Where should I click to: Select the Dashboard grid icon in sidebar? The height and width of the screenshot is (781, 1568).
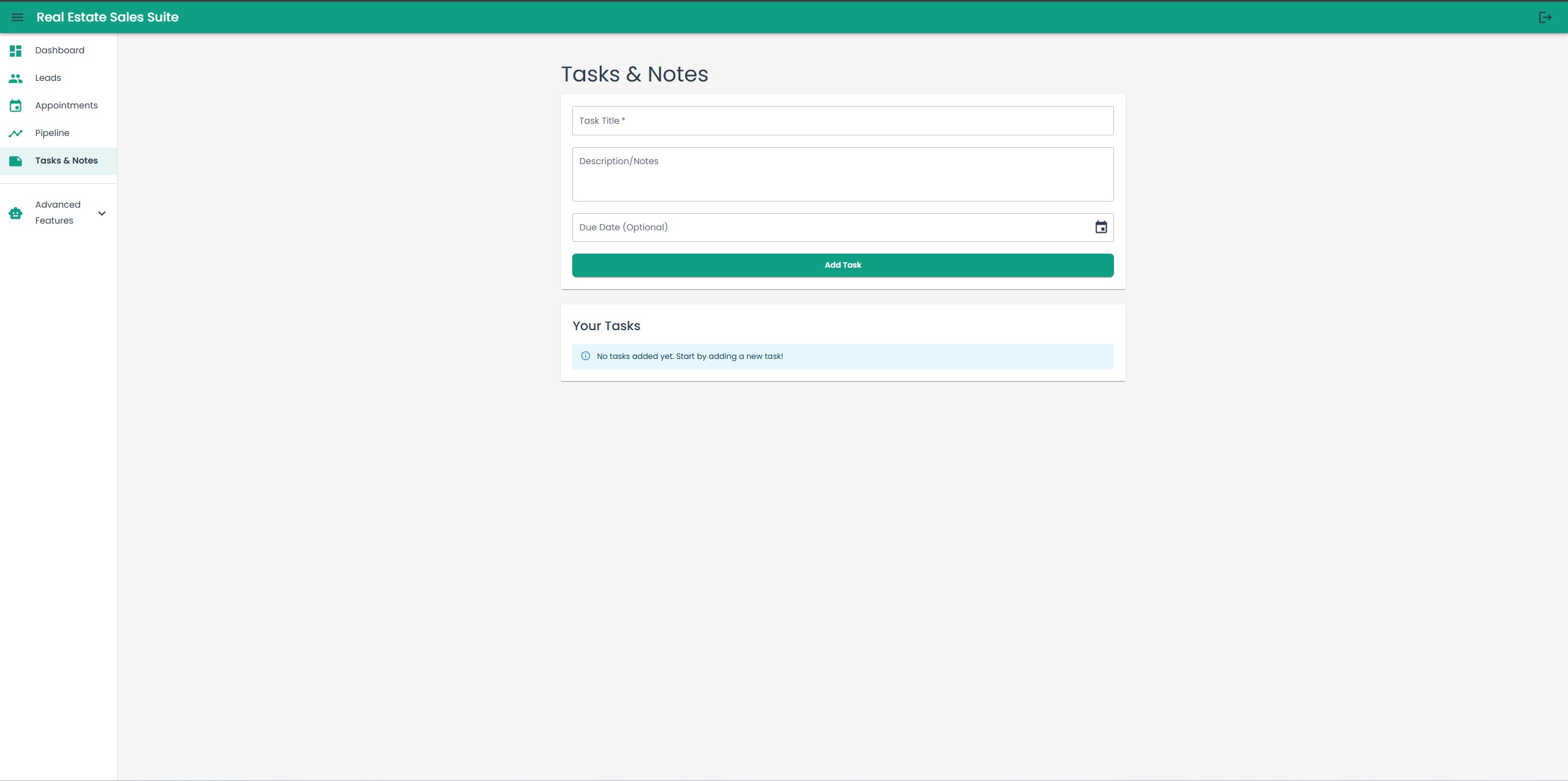(x=15, y=50)
